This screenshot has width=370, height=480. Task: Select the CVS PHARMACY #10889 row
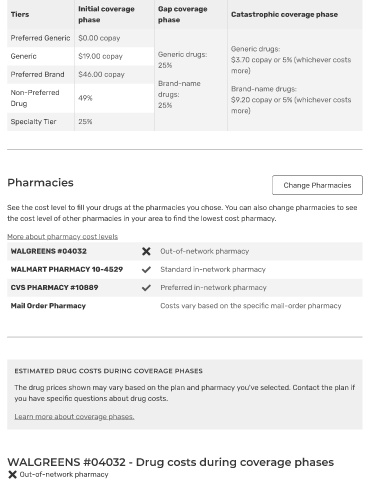(x=185, y=287)
